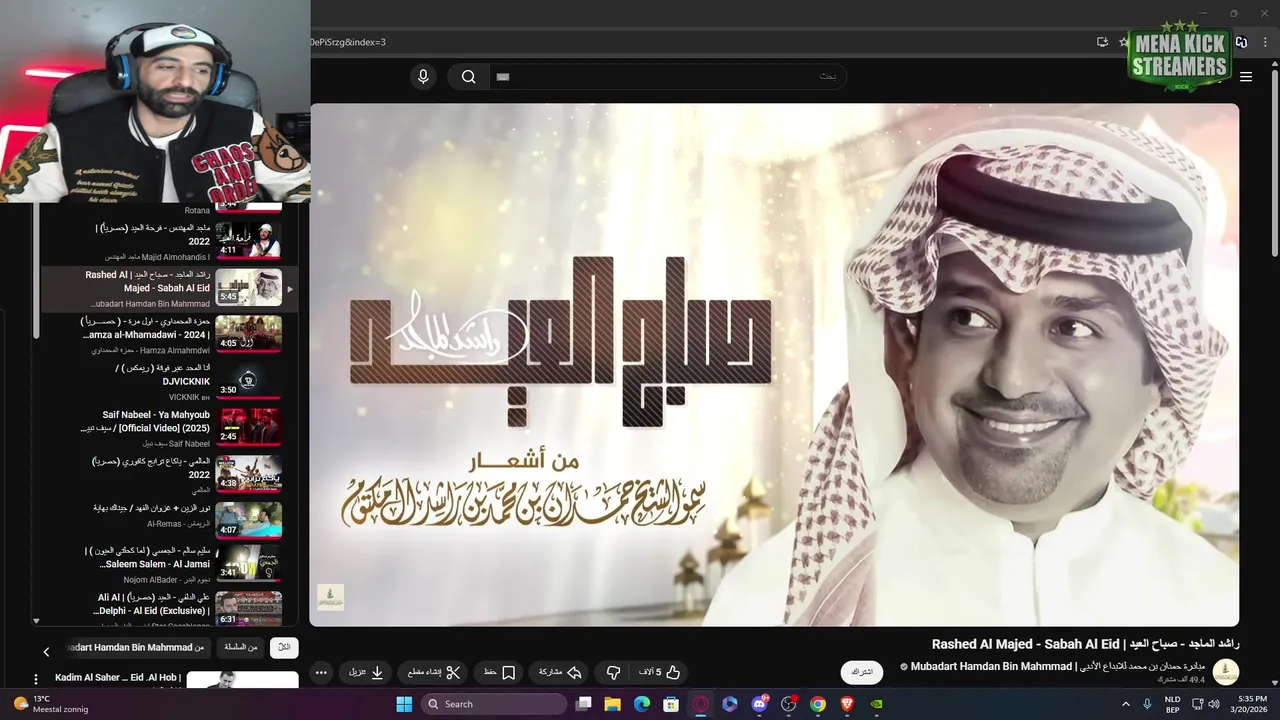Viewport: 1280px width, 720px height.
Task: Create a clip with the scissors button
Action: (433, 673)
